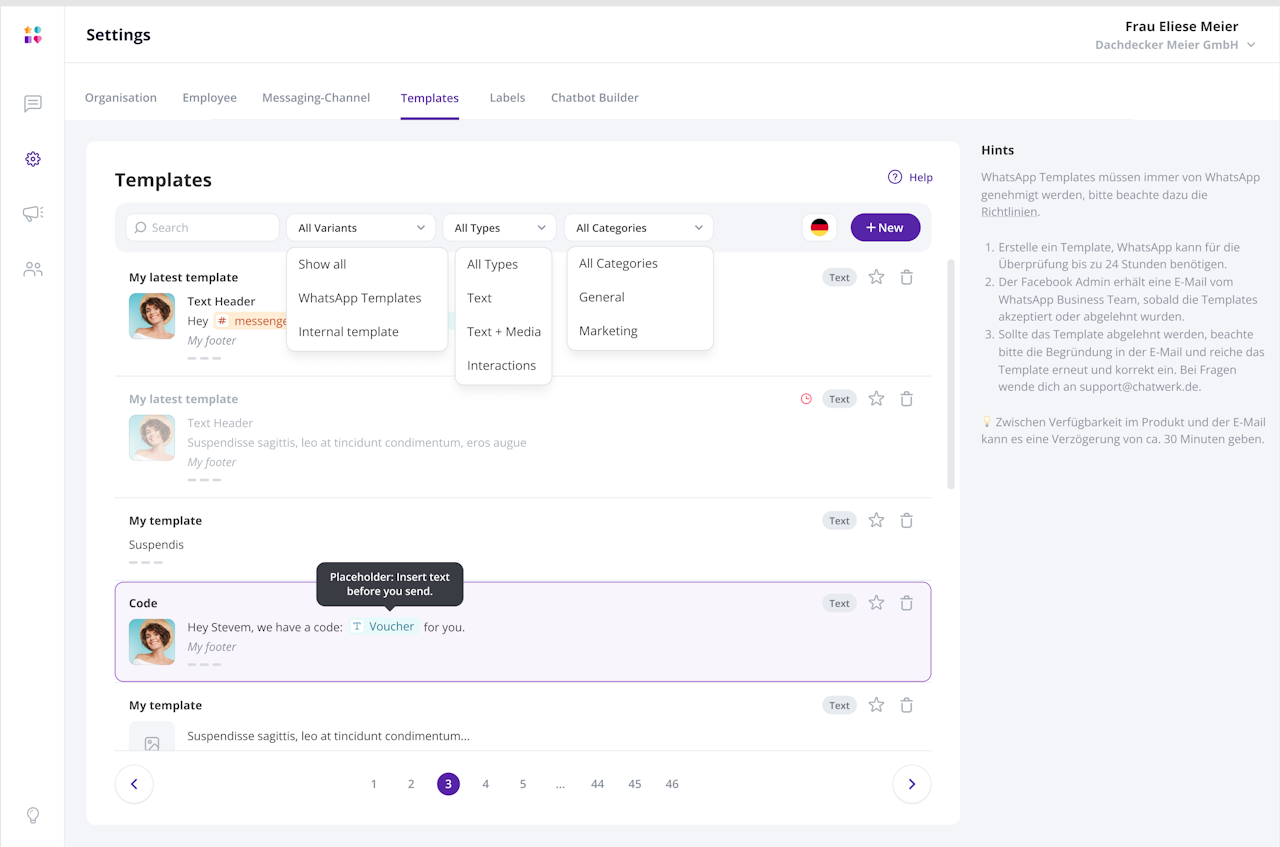Viewport: 1280px width, 847px height.
Task: Open the All Variants dropdown
Action: tap(361, 228)
